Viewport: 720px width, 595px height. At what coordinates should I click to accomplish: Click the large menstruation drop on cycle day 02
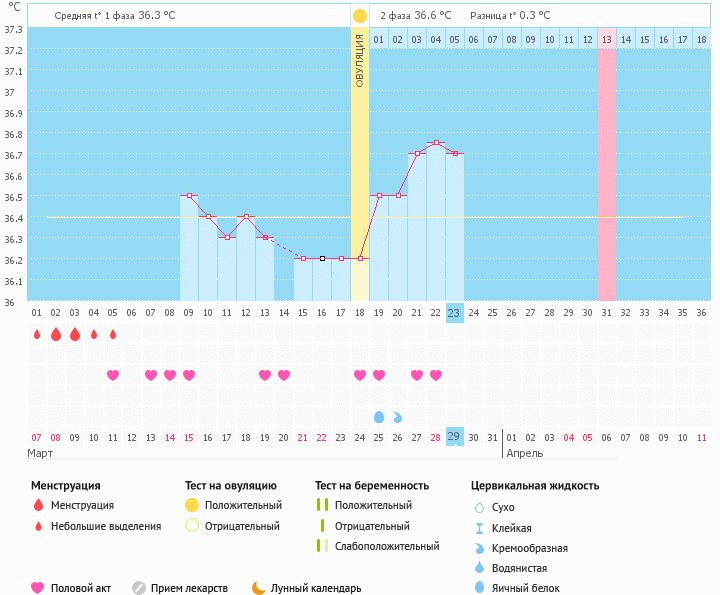tap(55, 334)
